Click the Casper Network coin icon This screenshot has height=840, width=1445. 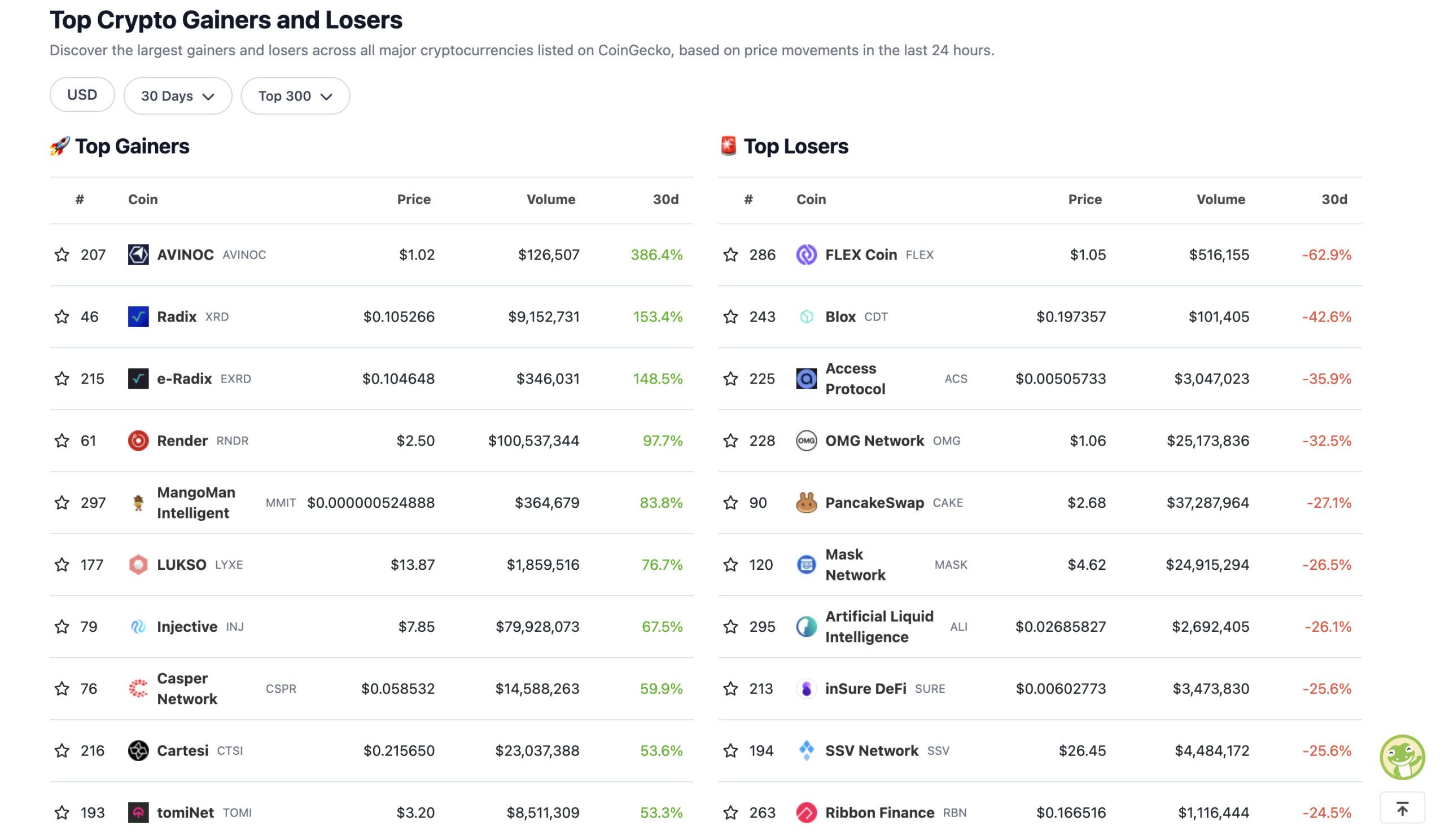click(138, 688)
